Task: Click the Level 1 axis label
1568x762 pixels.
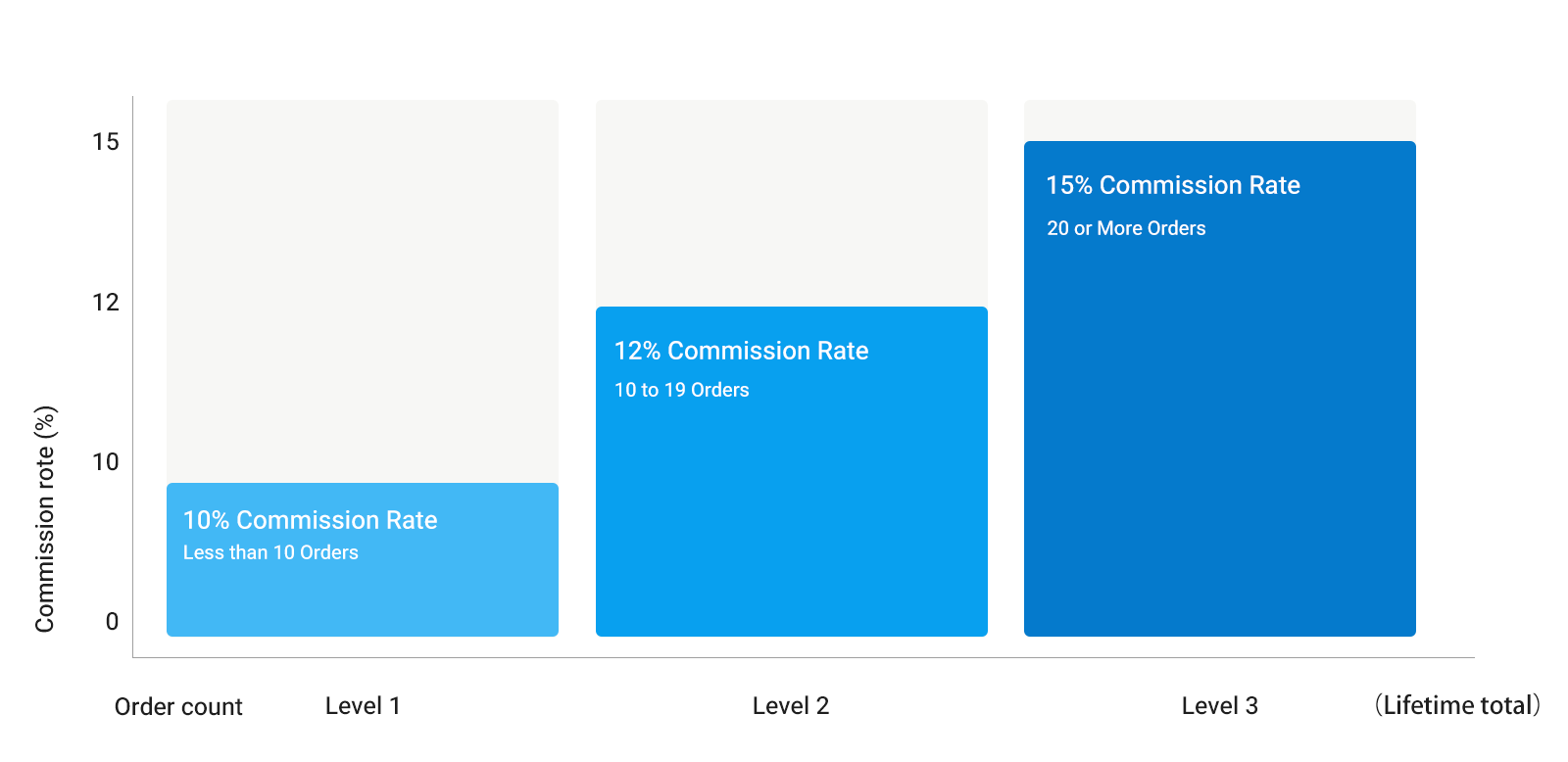Action: pyautogui.click(x=363, y=705)
